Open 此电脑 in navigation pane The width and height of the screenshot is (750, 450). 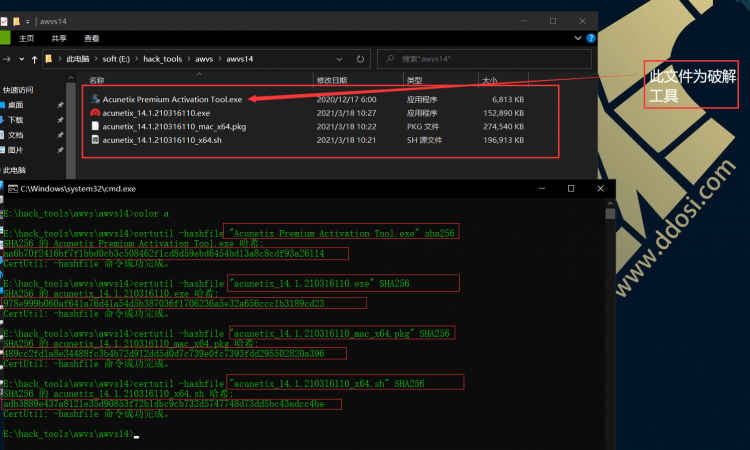(14, 170)
